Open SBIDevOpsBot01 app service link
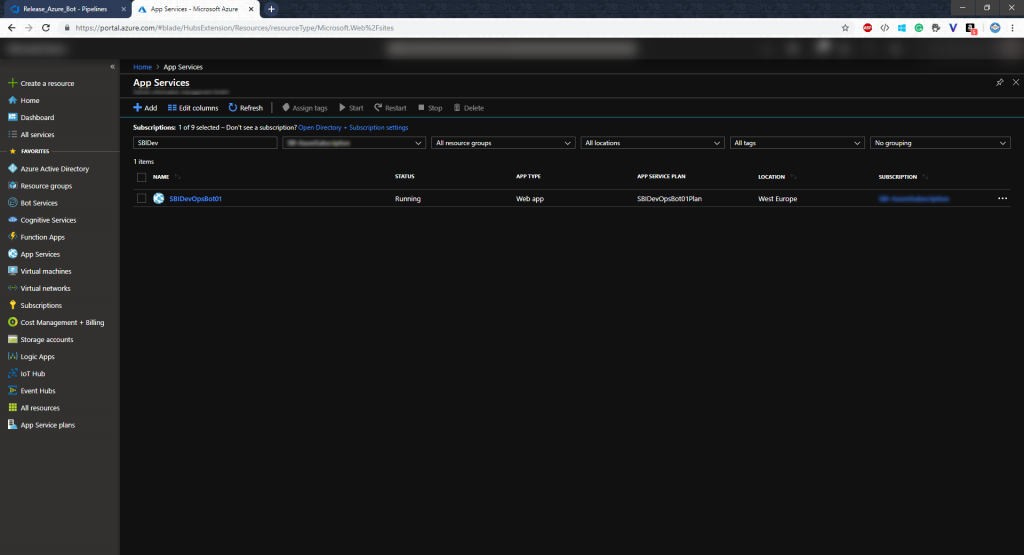1024x555 pixels. tap(195, 198)
